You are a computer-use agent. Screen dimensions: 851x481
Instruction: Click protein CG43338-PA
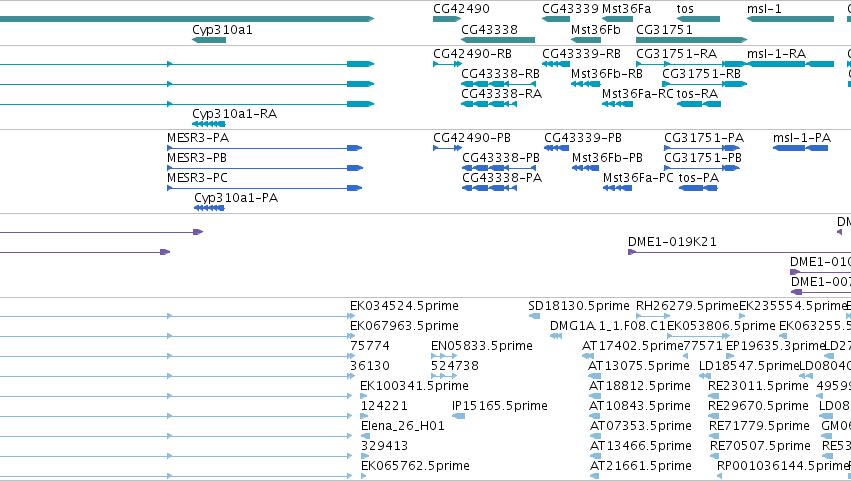(x=502, y=178)
